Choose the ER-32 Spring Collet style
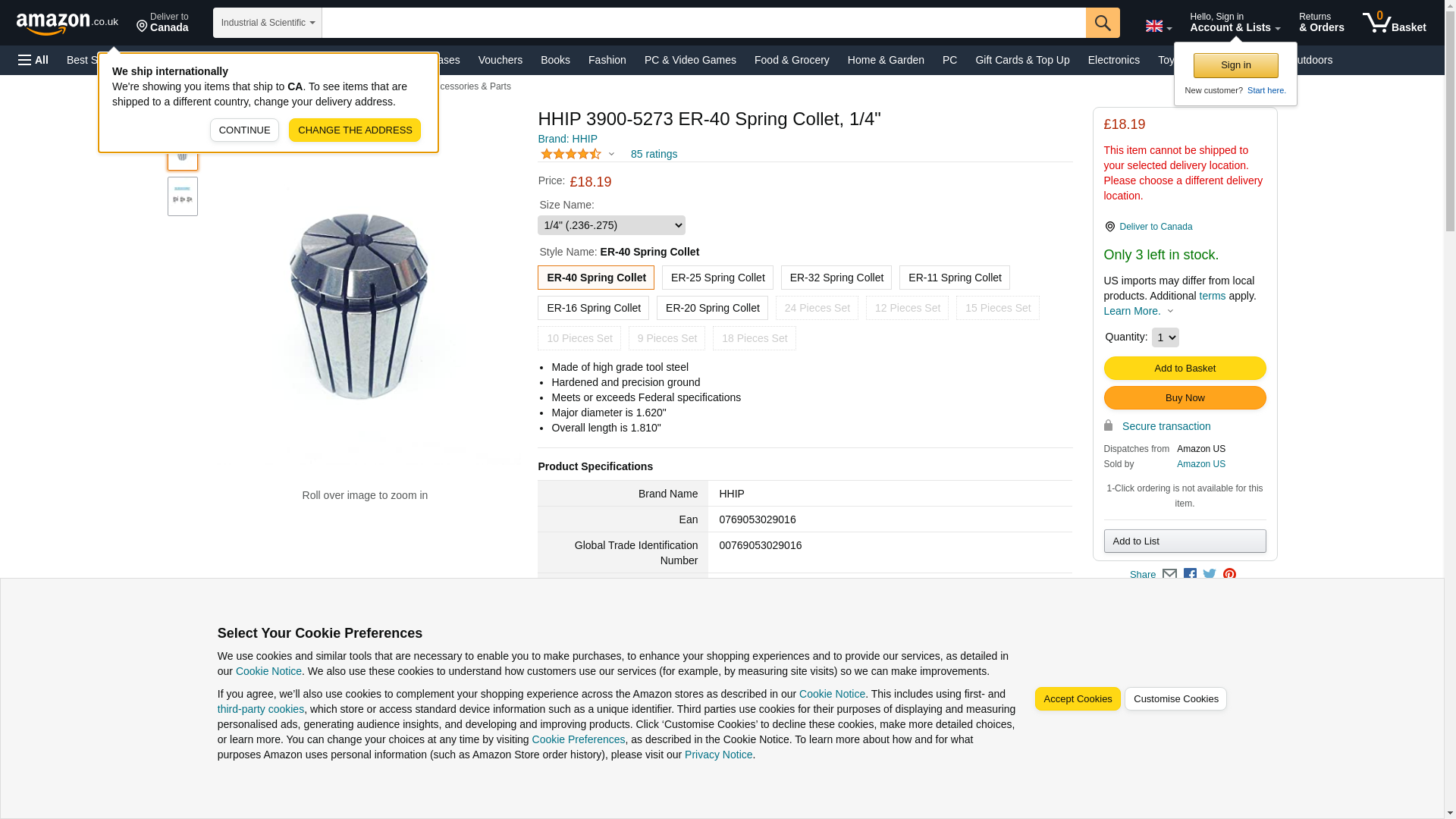This screenshot has width=1456, height=819. coord(836,278)
